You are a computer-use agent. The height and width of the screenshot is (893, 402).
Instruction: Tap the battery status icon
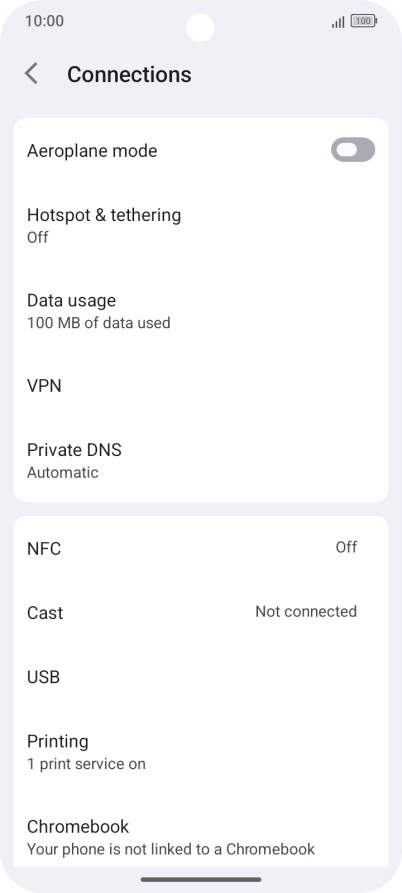[x=363, y=21]
